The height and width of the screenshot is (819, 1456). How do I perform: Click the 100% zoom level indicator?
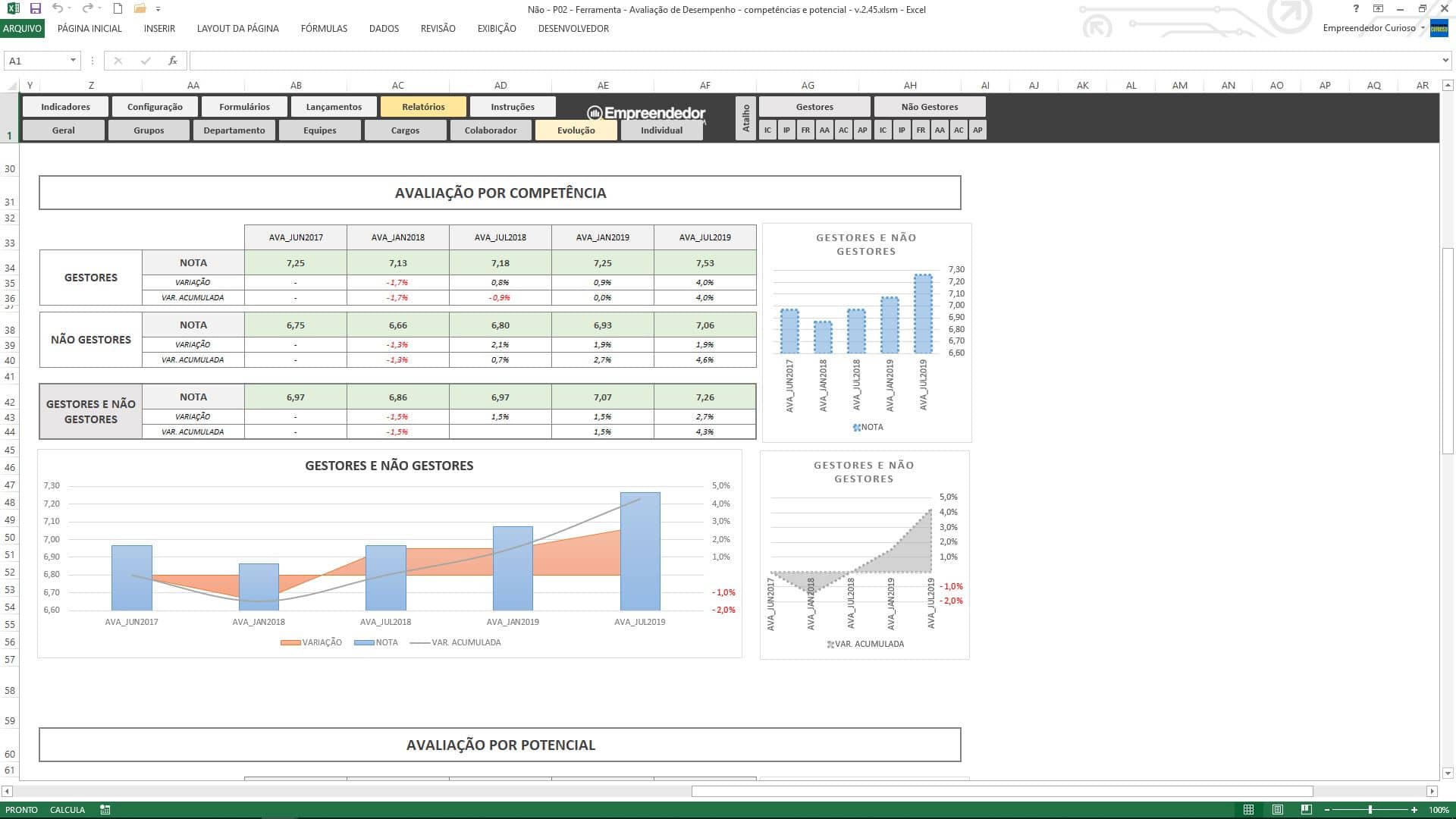[x=1439, y=810]
